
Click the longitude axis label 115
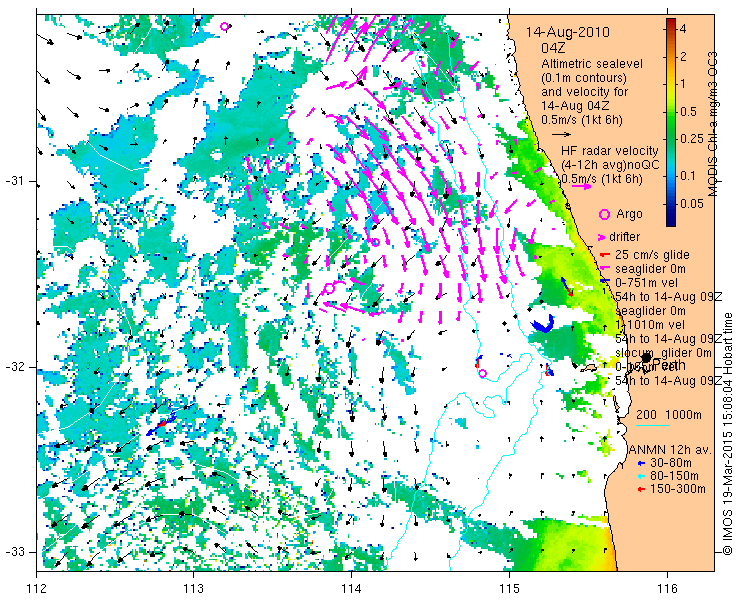[x=509, y=588]
